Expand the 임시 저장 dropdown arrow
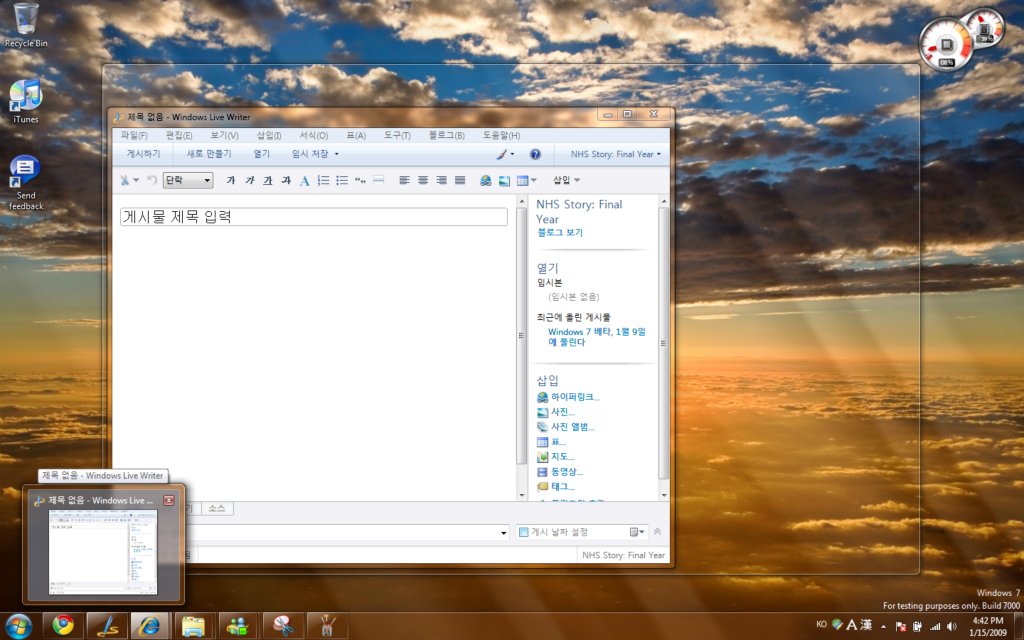The height and width of the screenshot is (640, 1024). 336,154
